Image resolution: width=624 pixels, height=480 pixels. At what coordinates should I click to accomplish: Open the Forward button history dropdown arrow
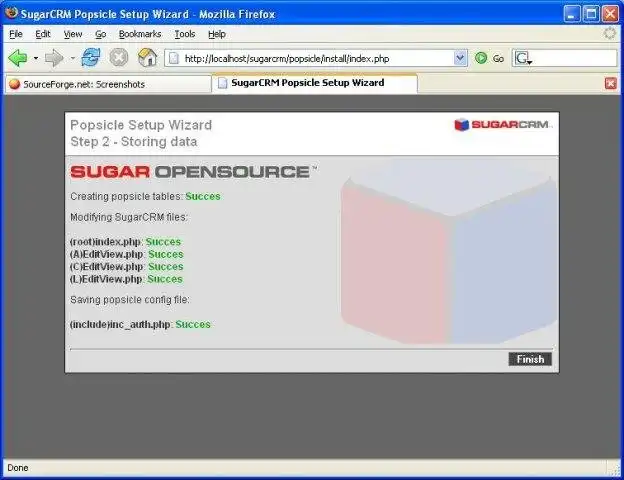point(72,58)
